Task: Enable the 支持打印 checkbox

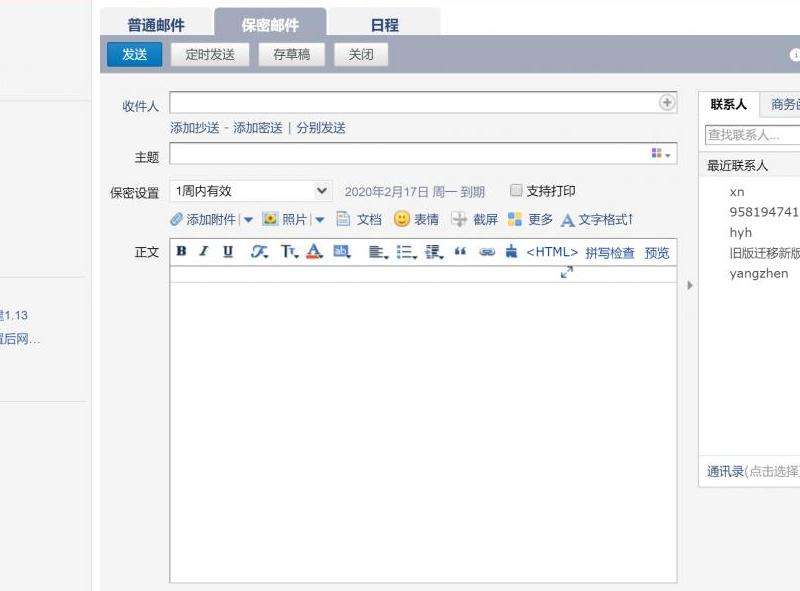Action: [517, 191]
